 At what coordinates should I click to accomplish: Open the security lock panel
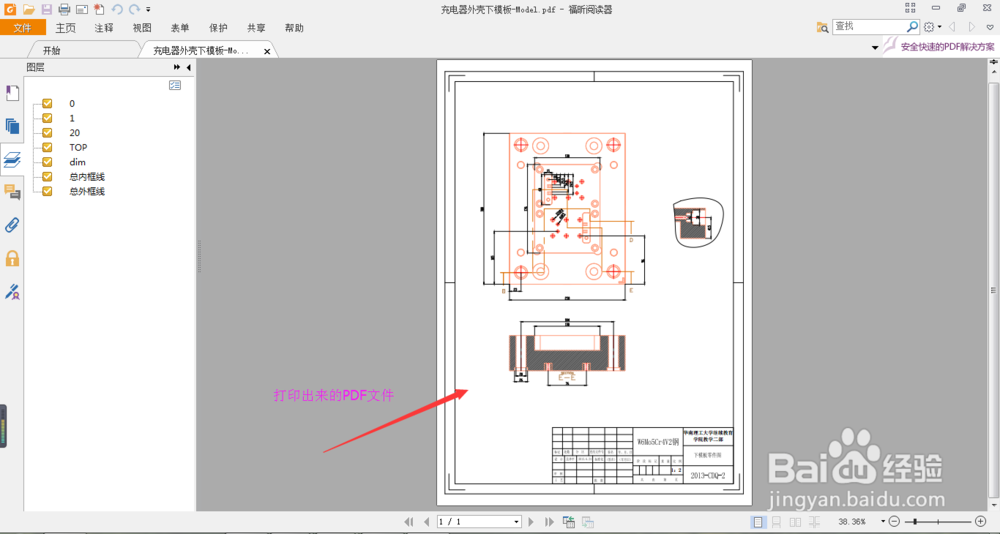(12, 258)
